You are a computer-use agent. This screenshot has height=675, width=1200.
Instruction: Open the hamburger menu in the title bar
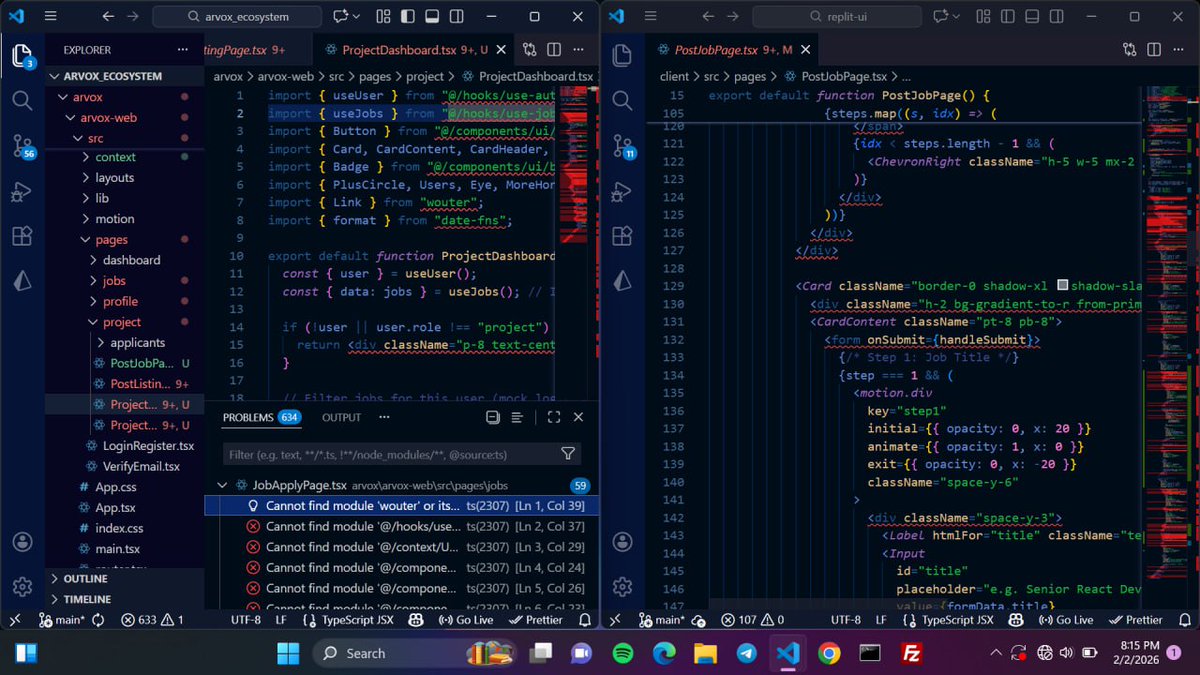[49, 16]
